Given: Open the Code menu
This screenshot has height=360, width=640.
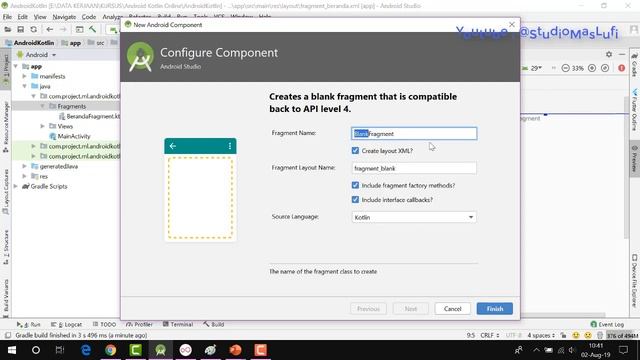Looking at the screenshot, I should click(x=89, y=17).
